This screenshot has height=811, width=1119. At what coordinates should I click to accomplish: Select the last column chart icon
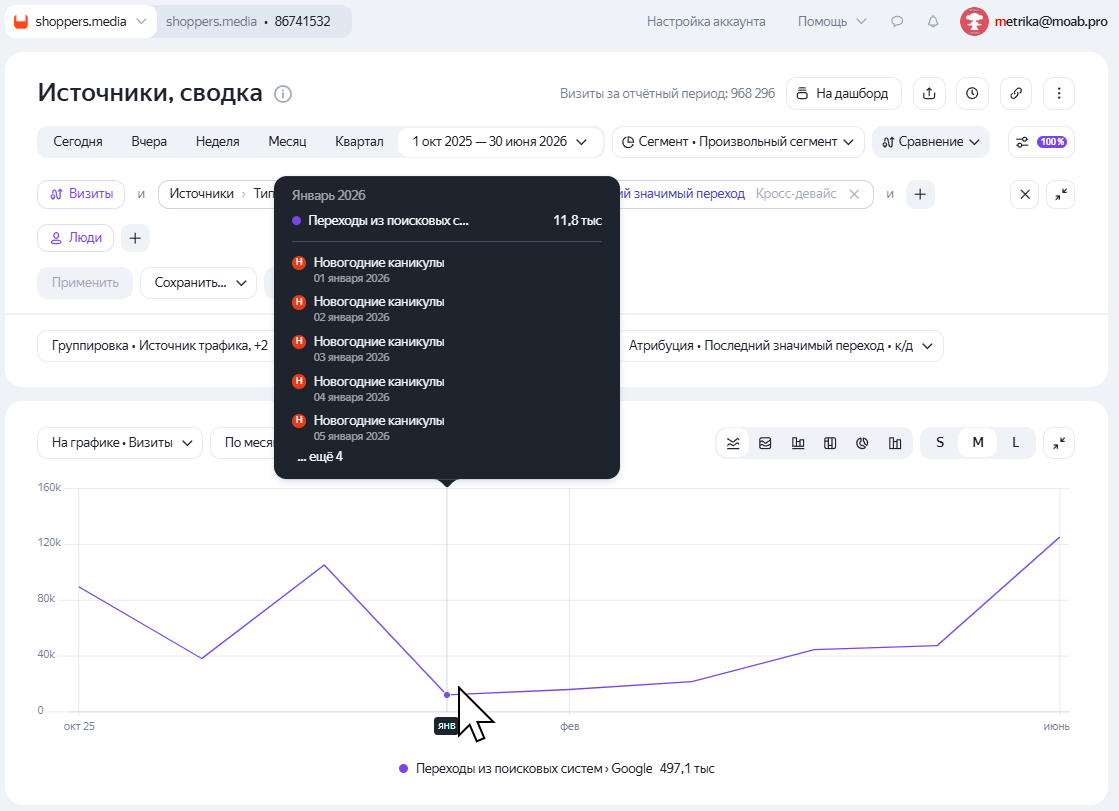(x=895, y=443)
